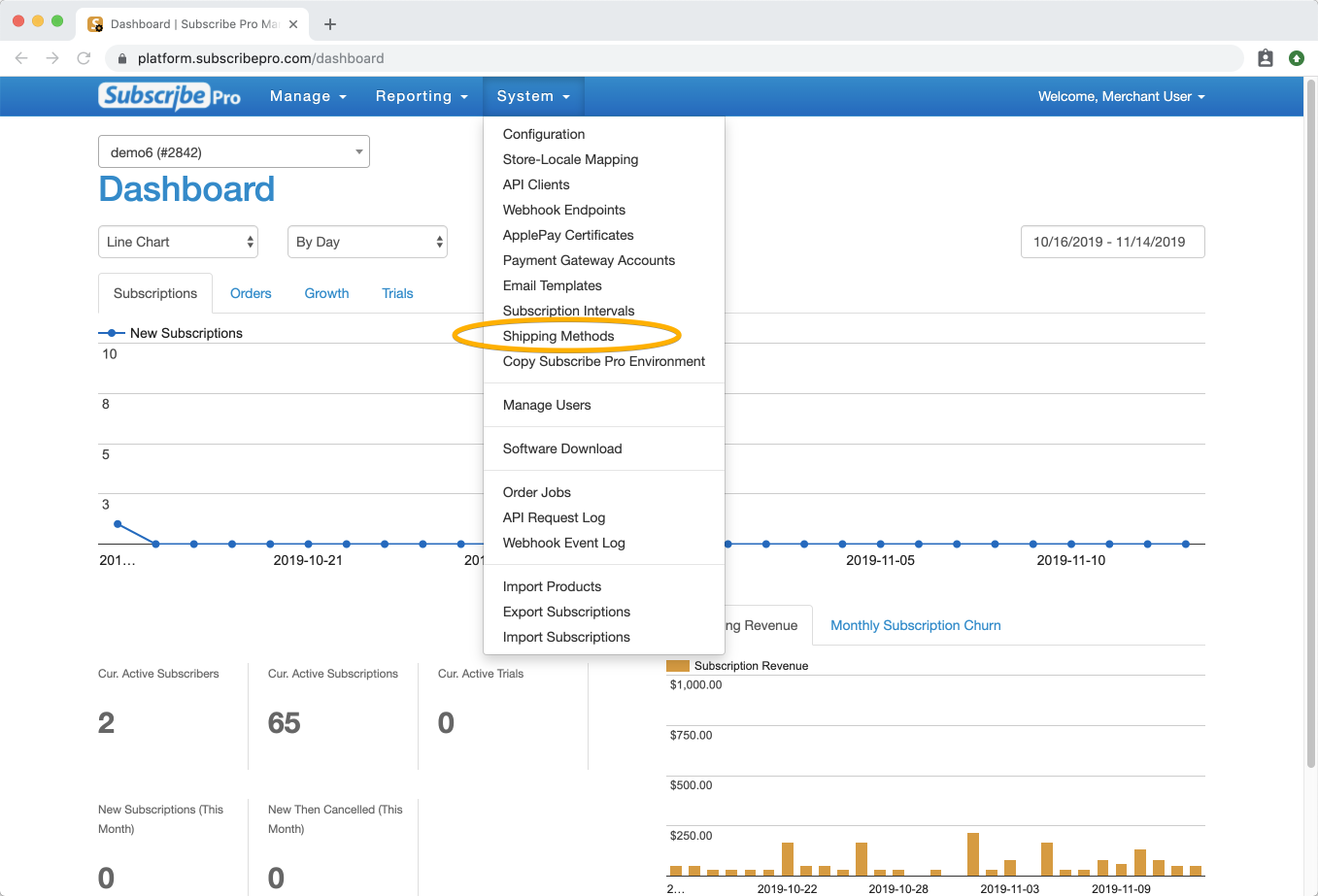Select the Subscriptions tab
This screenshot has width=1318, height=896.
click(x=155, y=293)
